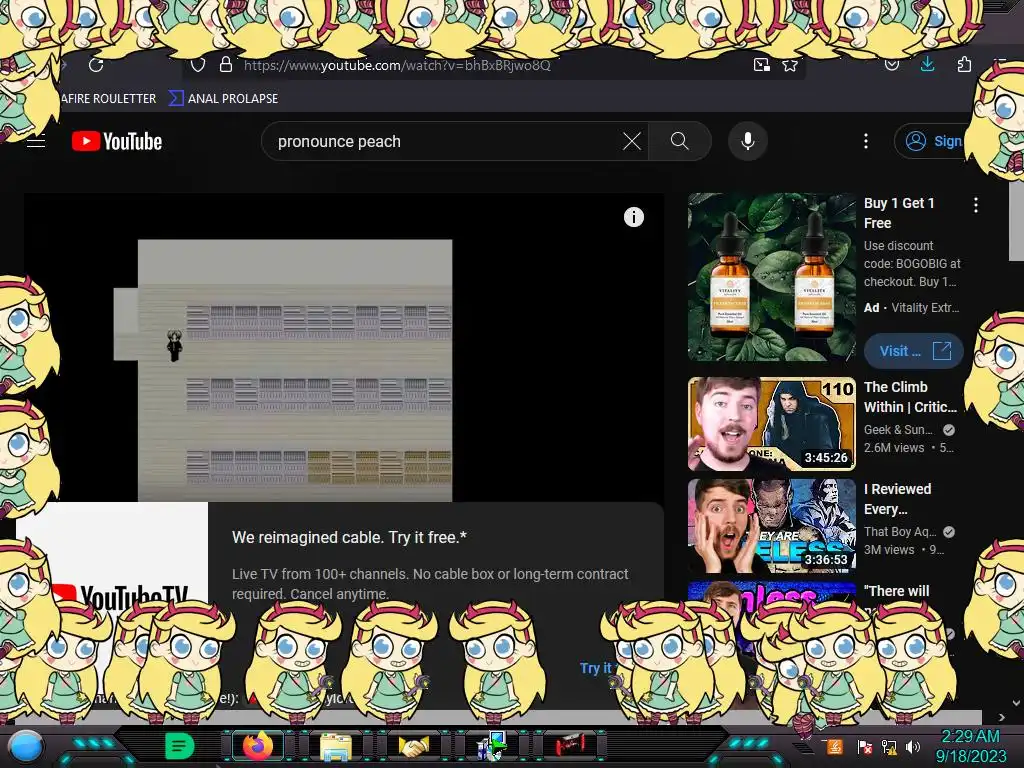1024x768 pixels.
Task: Open the Pocket save icon
Action: (891, 64)
